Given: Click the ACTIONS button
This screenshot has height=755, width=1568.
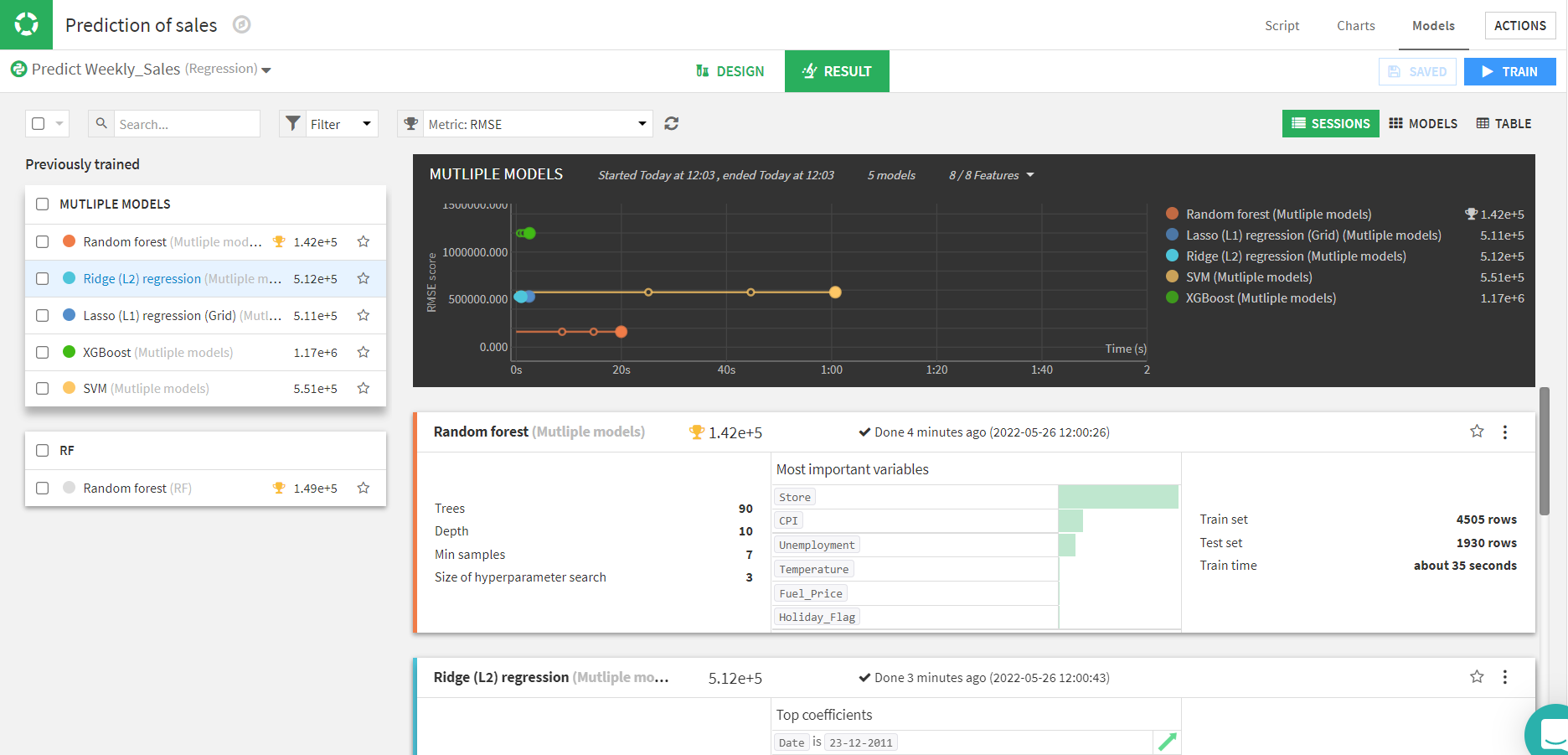Looking at the screenshot, I should pyautogui.click(x=1519, y=25).
